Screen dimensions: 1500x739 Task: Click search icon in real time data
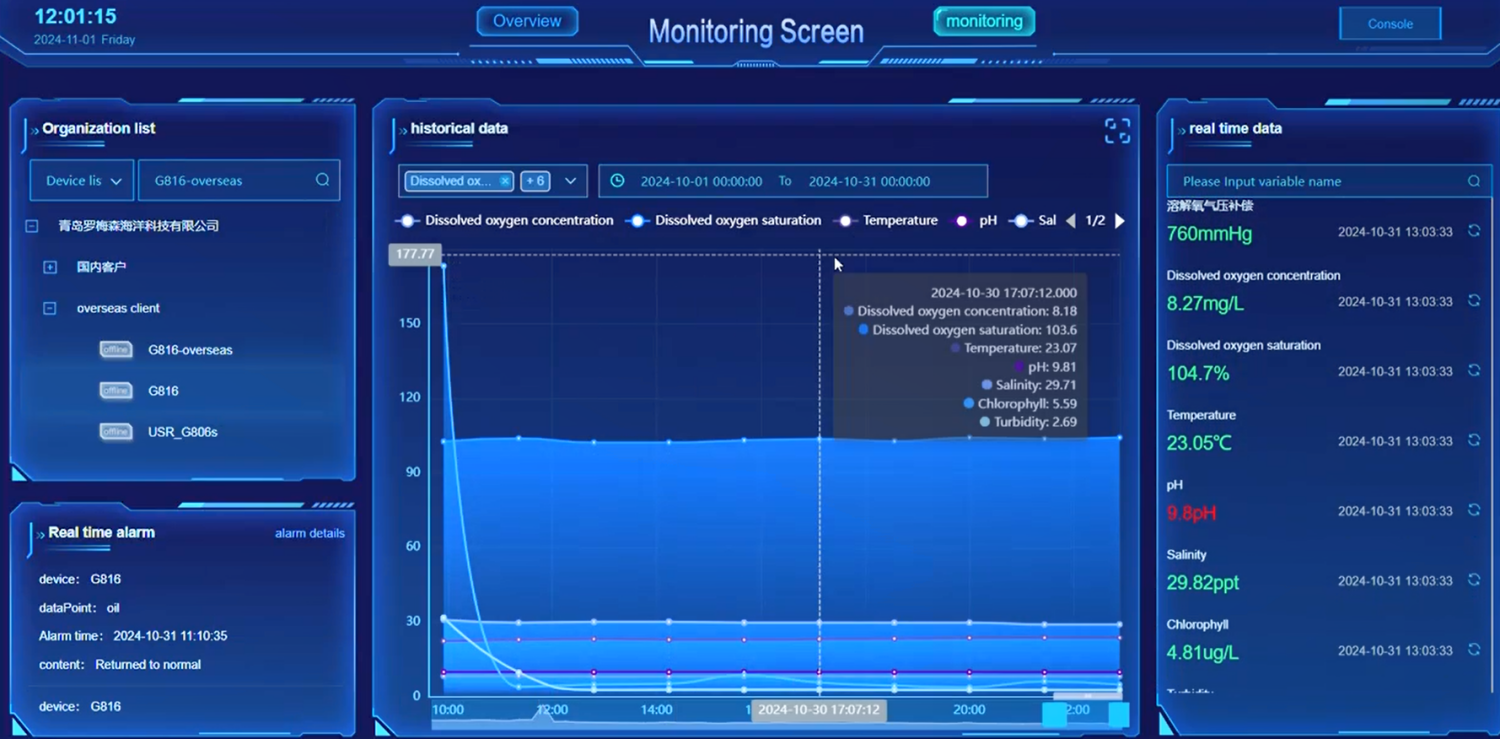1473,181
